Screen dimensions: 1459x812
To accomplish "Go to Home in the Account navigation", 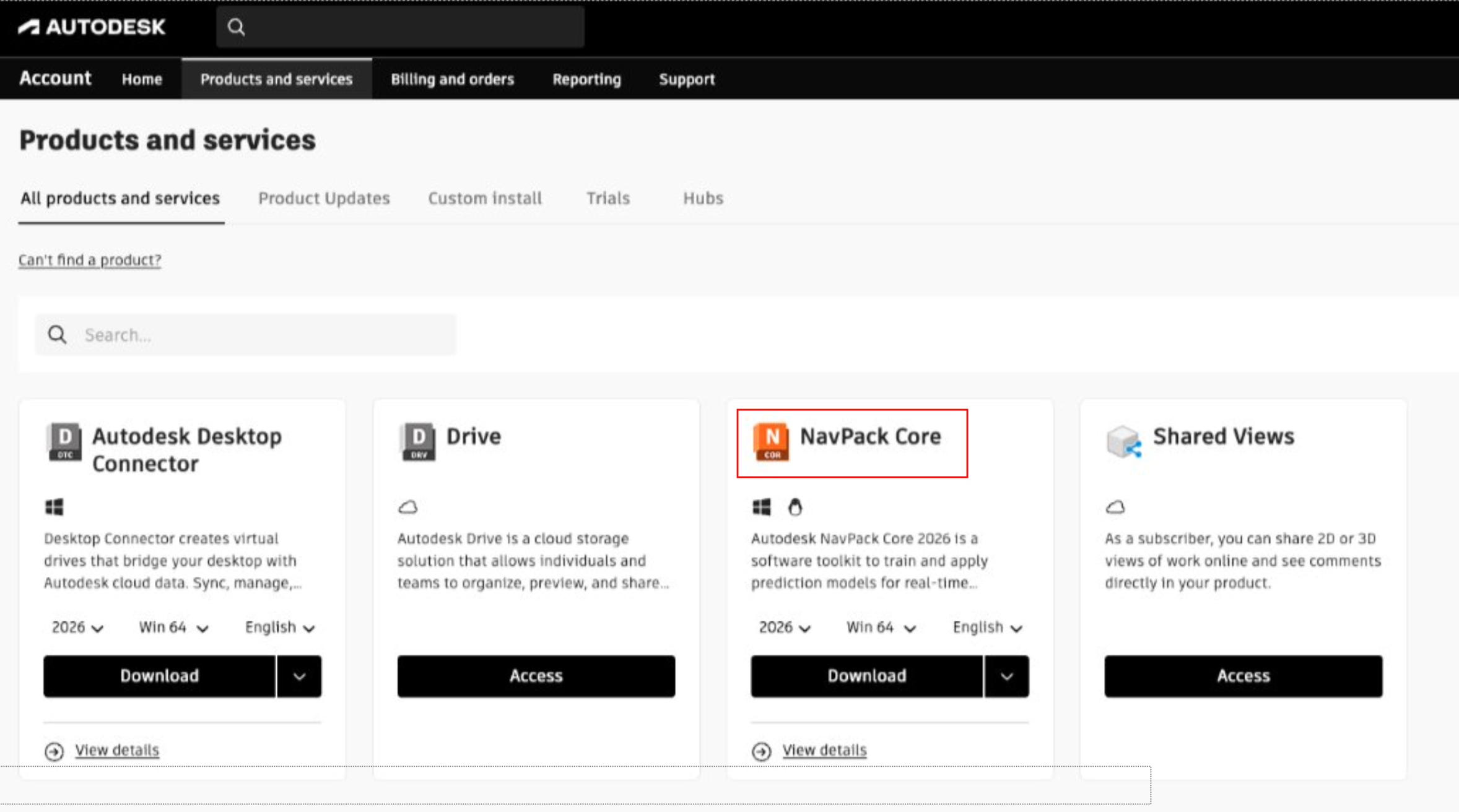I will coord(142,79).
